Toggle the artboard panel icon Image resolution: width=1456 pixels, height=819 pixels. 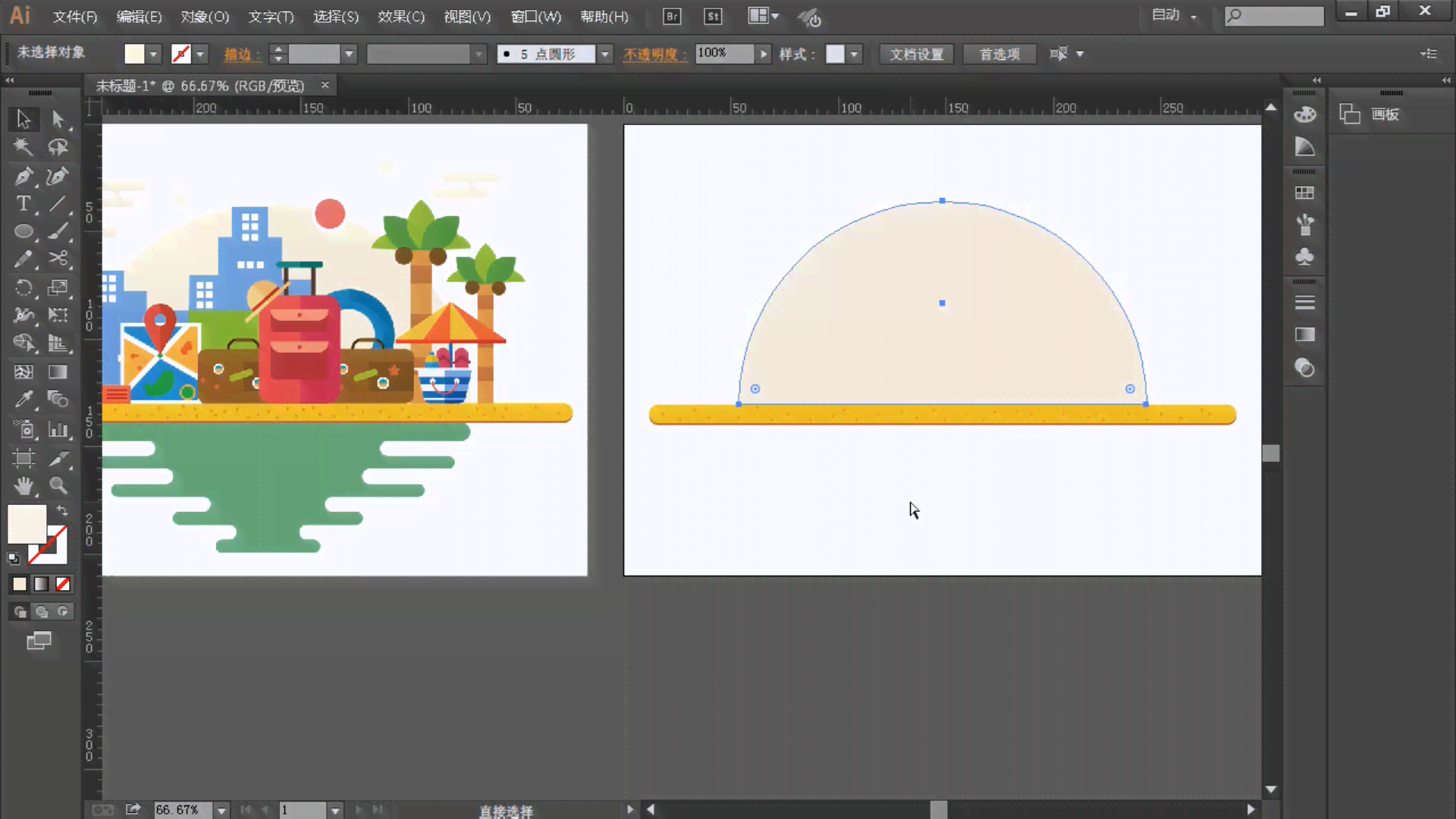(1350, 113)
